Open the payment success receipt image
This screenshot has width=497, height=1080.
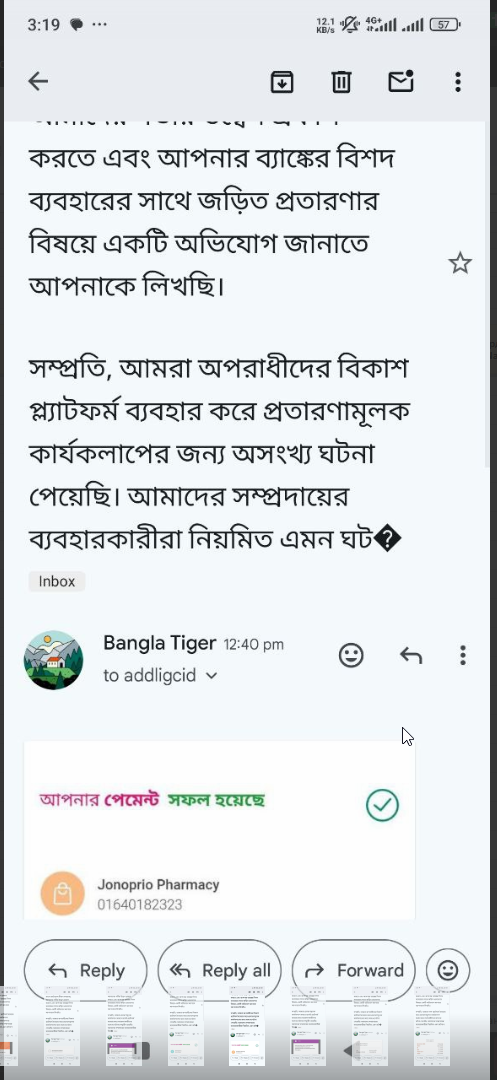pyautogui.click(x=220, y=830)
